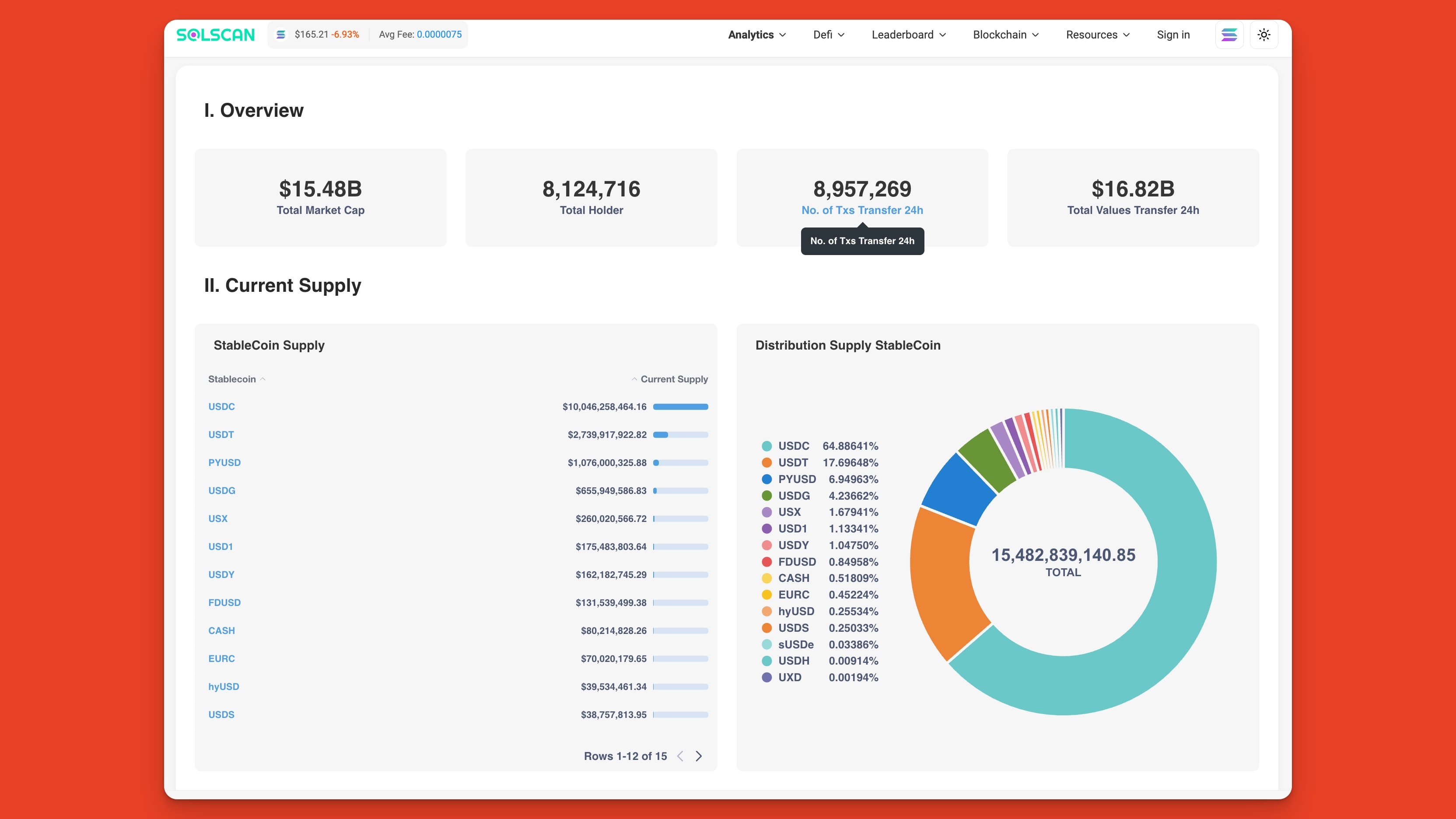Click the Sign in button
This screenshot has width=1456, height=819.
point(1173,35)
